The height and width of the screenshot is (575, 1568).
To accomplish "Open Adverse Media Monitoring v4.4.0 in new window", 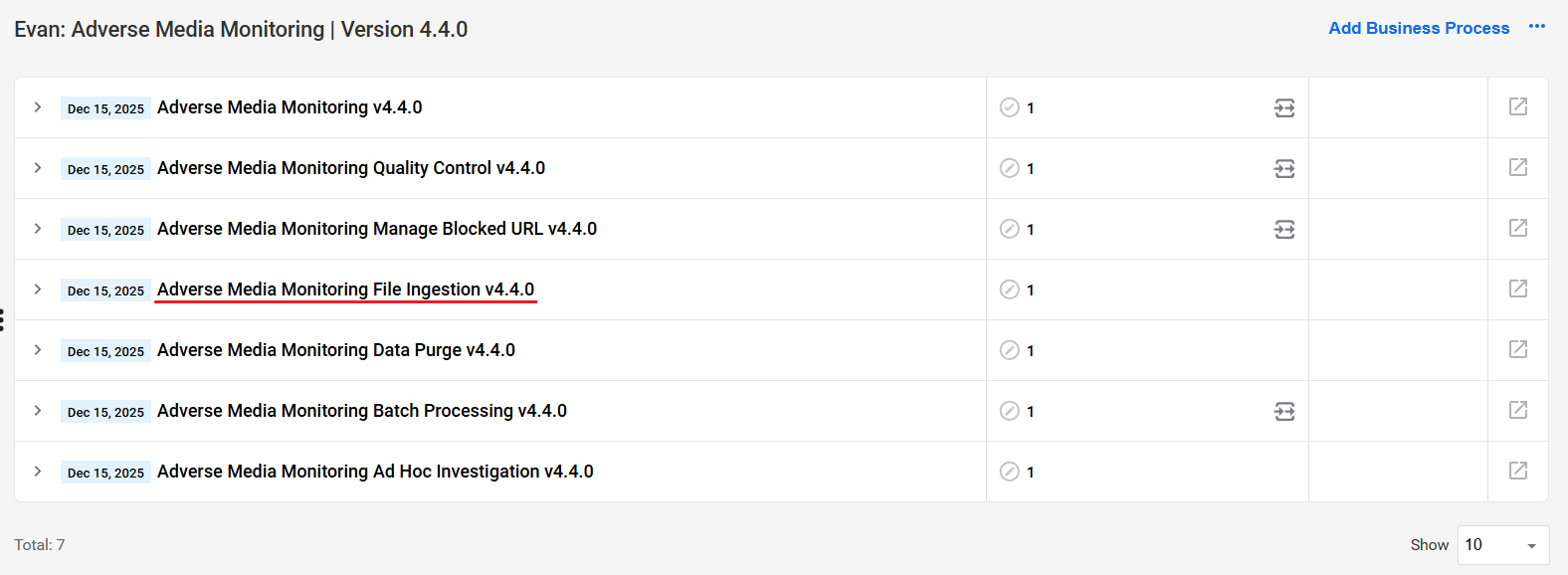I will pyautogui.click(x=1517, y=106).
